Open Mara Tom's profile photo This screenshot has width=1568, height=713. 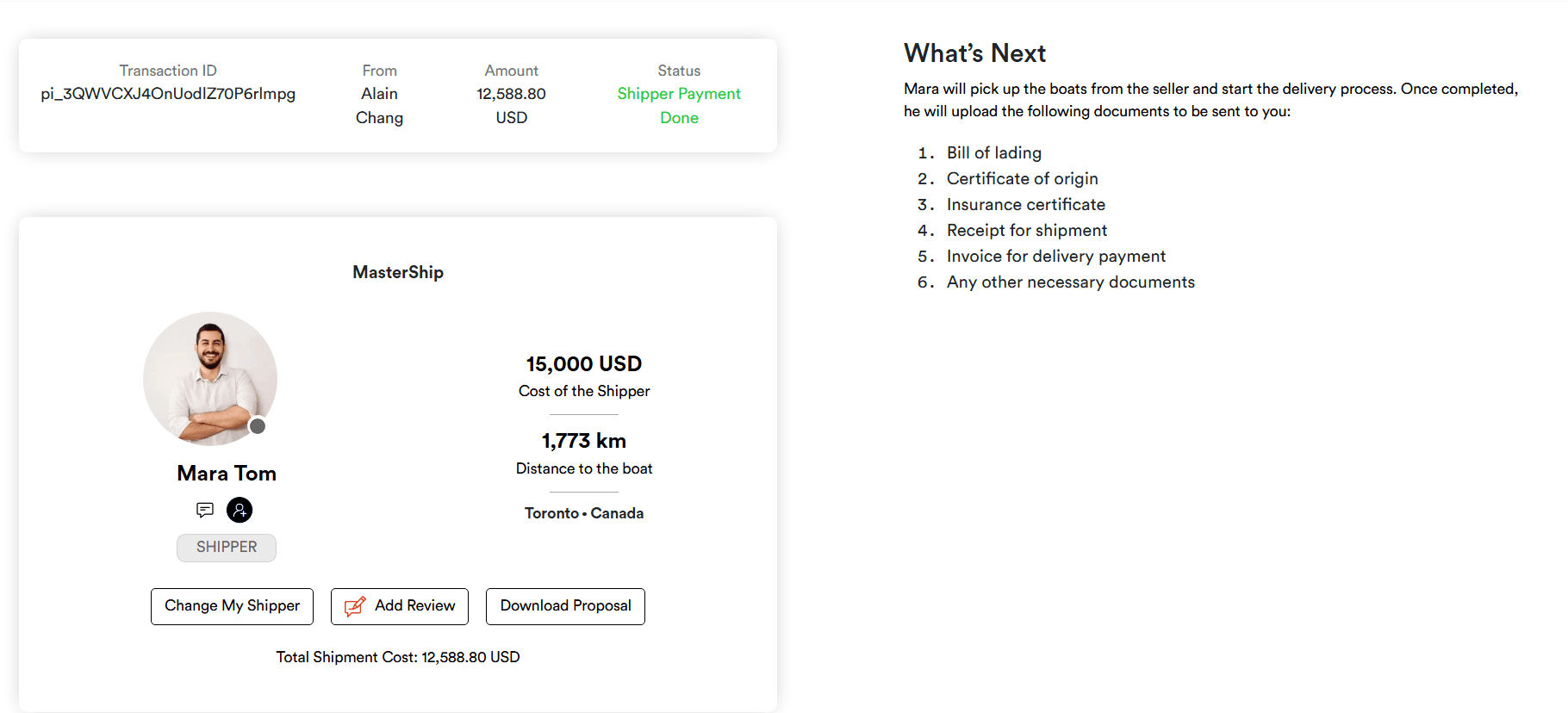pyautogui.click(x=209, y=377)
